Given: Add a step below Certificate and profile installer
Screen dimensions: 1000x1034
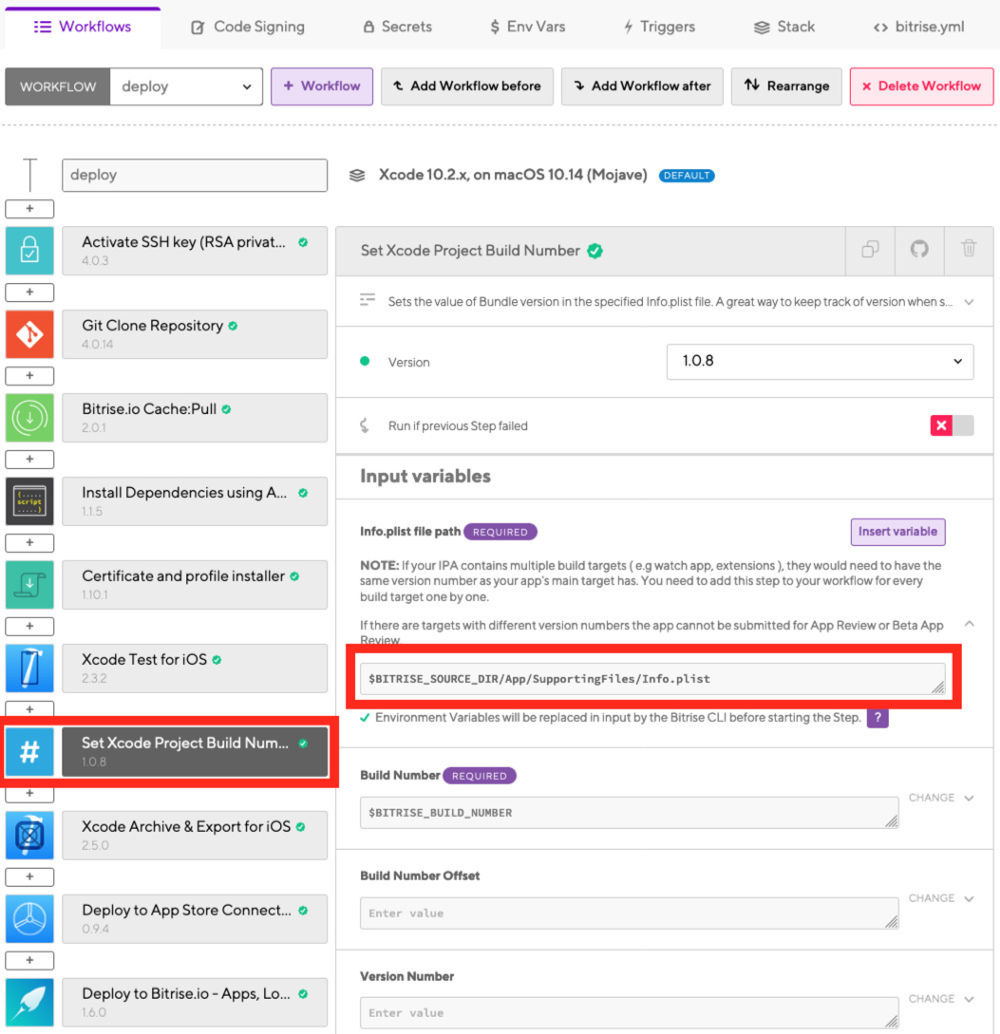Looking at the screenshot, I should tap(30, 626).
